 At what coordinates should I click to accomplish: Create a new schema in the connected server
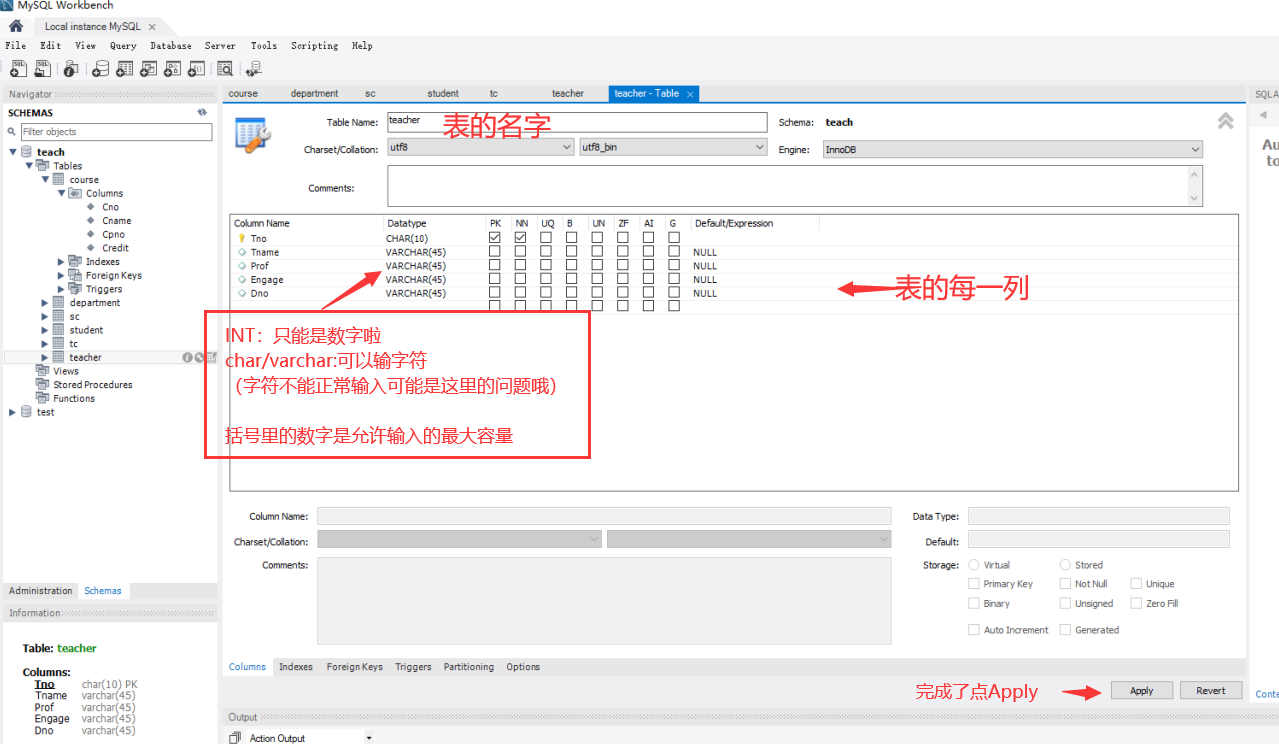click(x=101, y=68)
